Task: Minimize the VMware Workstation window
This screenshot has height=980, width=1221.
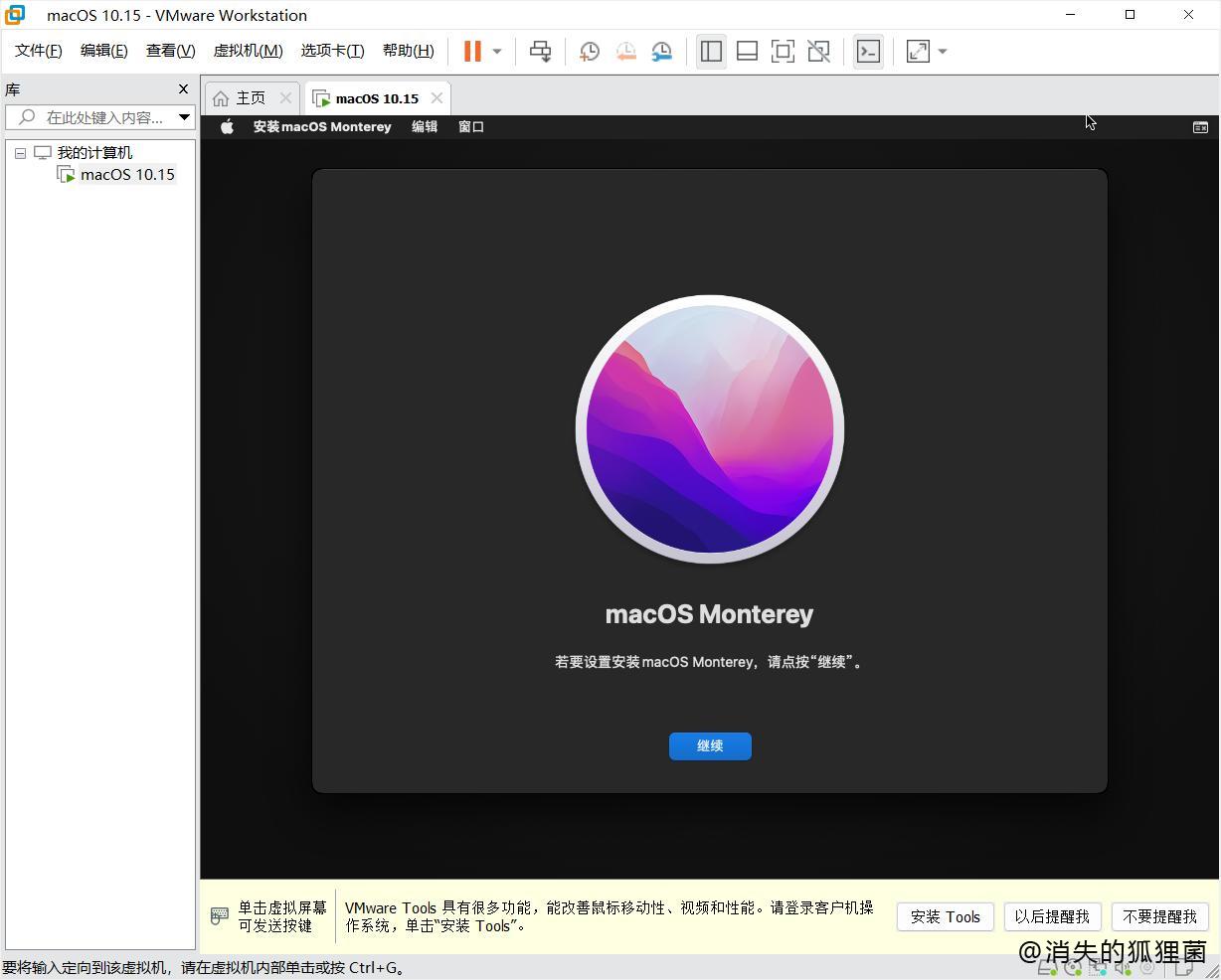Action: [x=1071, y=15]
